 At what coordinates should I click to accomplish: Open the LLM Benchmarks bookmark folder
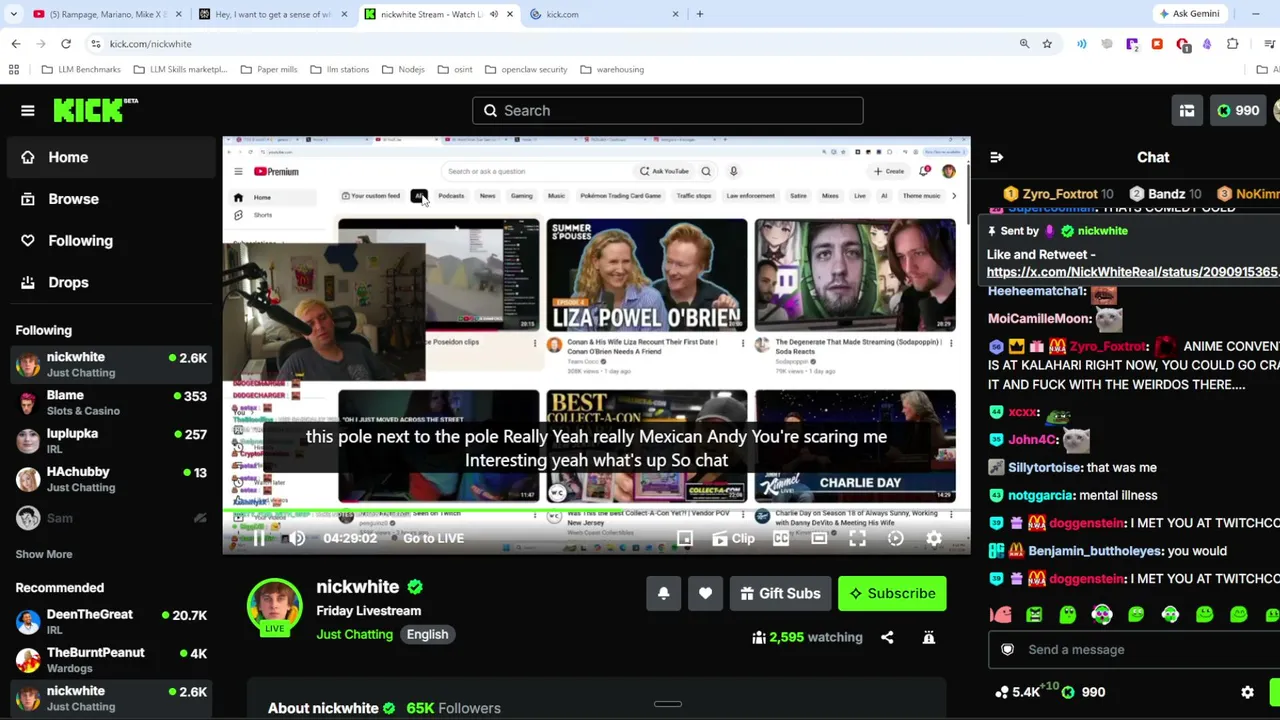(x=83, y=70)
